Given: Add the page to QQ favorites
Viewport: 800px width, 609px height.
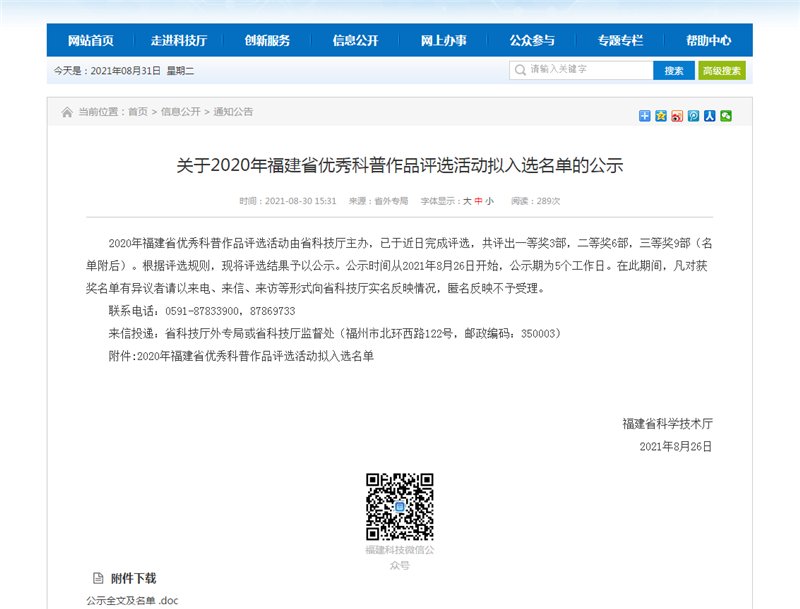Looking at the screenshot, I should point(660,116).
